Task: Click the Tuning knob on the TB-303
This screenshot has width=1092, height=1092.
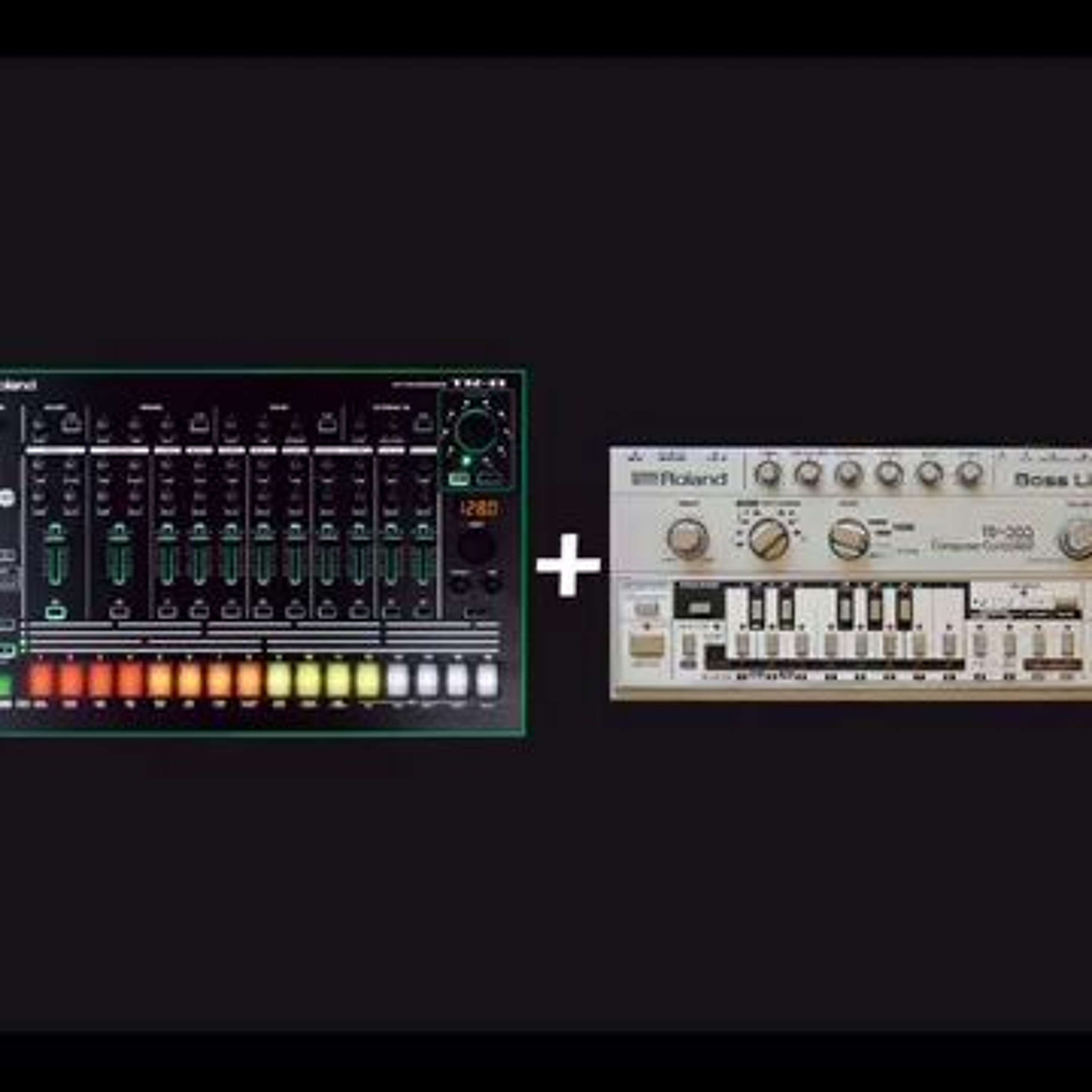Action: pos(768,474)
